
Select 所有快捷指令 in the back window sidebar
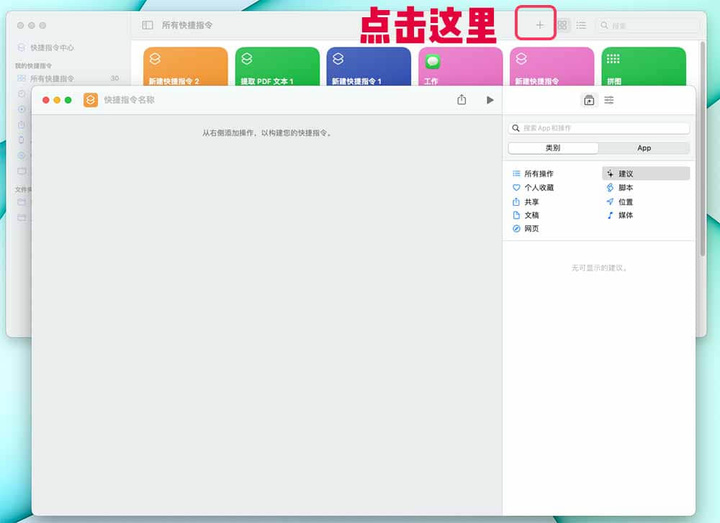point(68,79)
